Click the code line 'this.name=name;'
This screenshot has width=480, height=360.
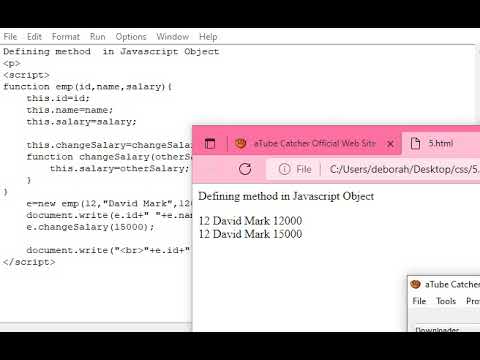(70, 110)
